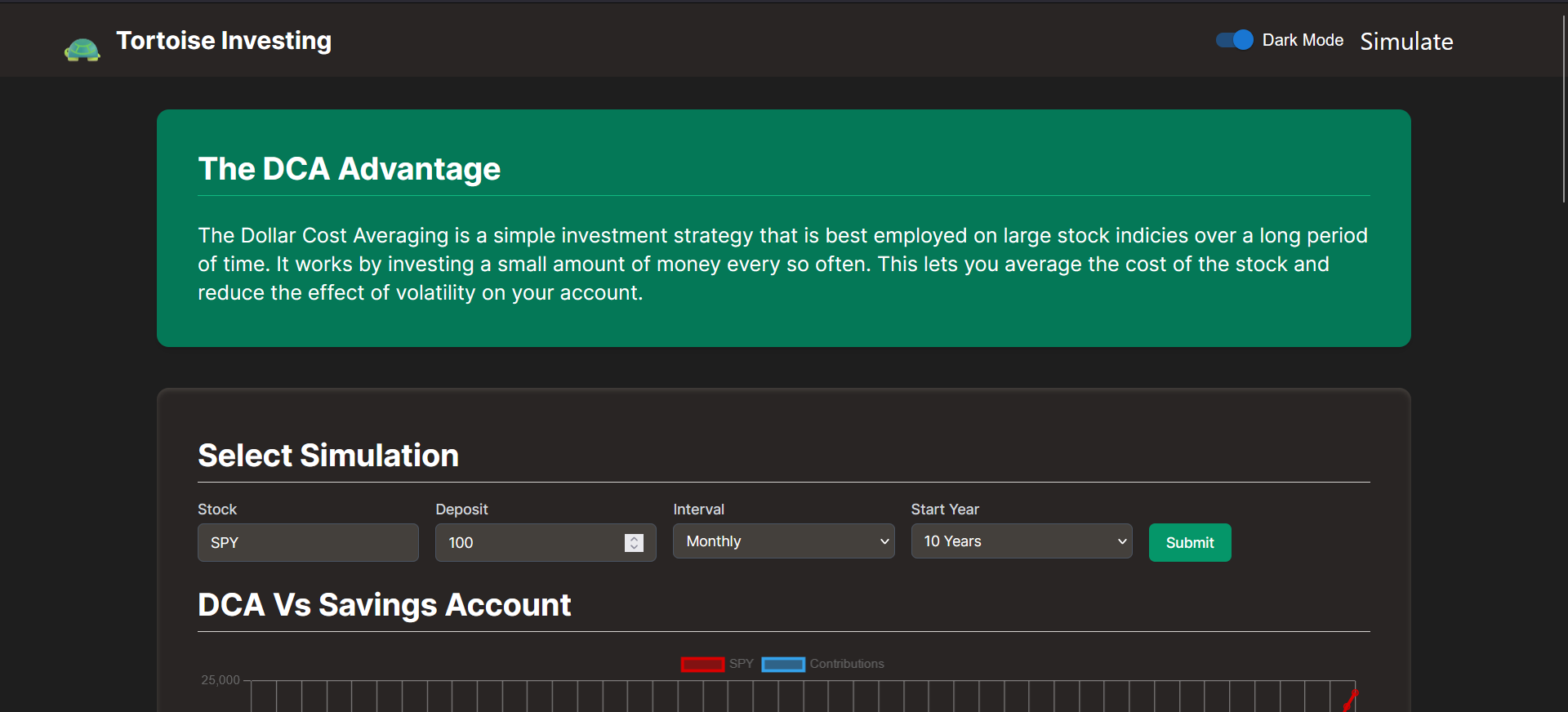Toggle the Contributions legend label

click(847, 664)
